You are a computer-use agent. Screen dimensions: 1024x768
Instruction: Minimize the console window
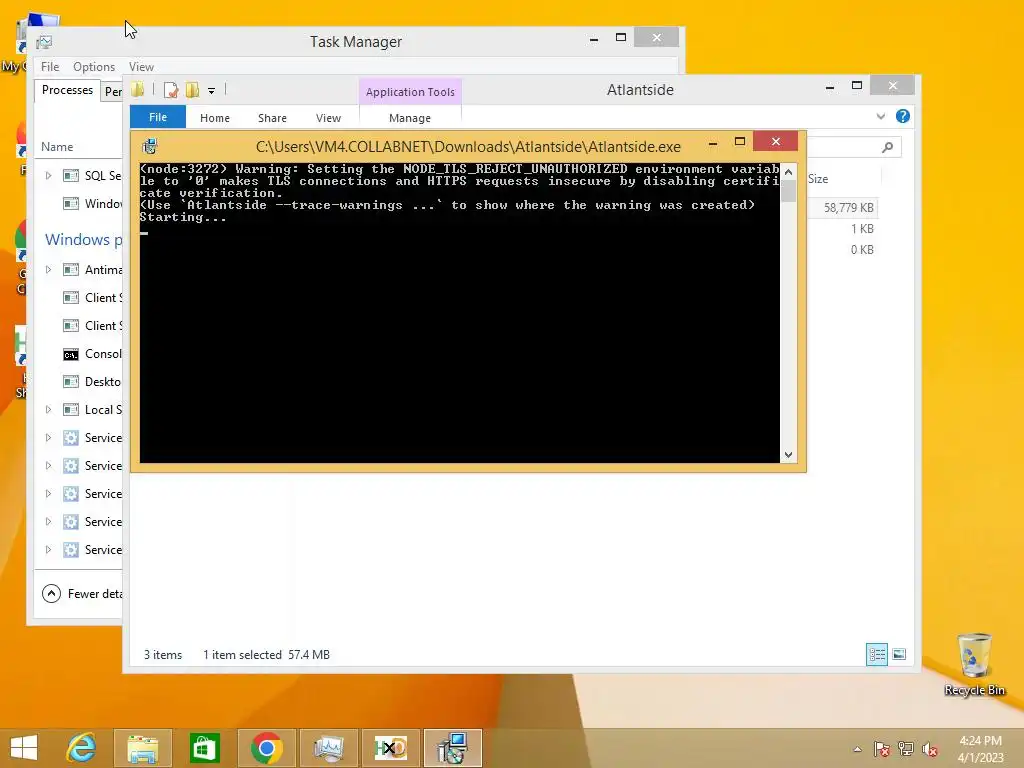(713, 142)
